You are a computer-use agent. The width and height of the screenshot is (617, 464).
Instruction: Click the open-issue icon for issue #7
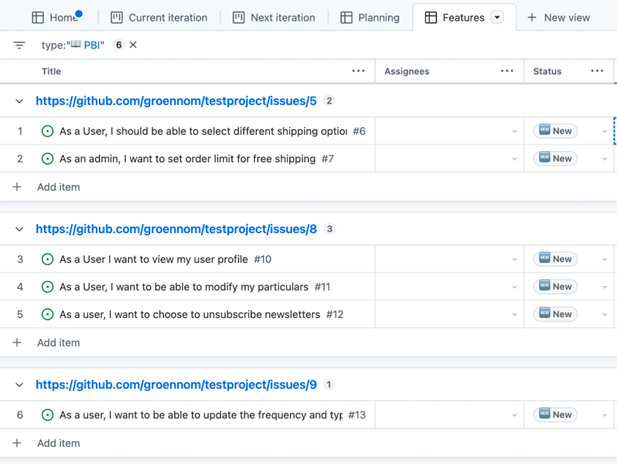[47, 159]
